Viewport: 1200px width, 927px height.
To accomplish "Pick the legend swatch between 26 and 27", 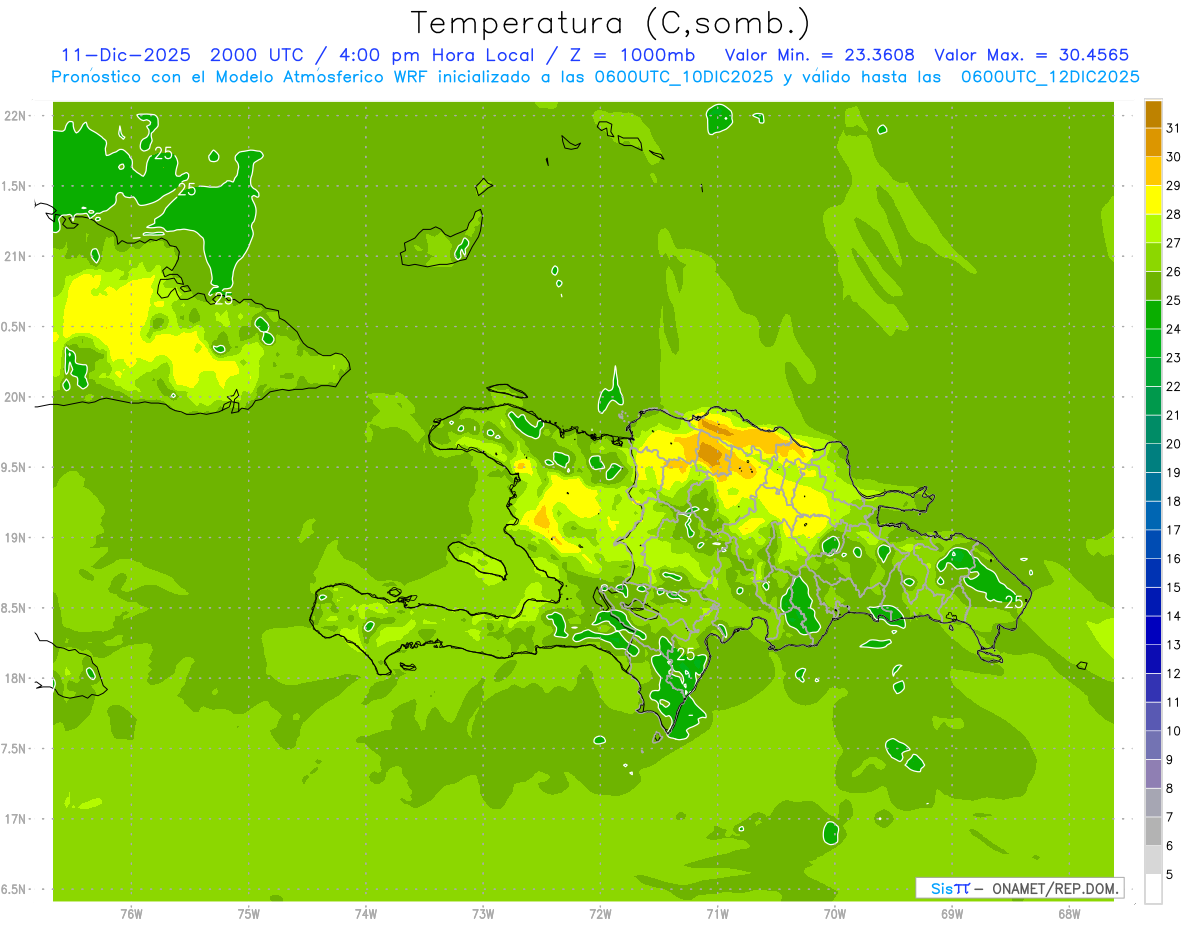I will [1153, 257].
